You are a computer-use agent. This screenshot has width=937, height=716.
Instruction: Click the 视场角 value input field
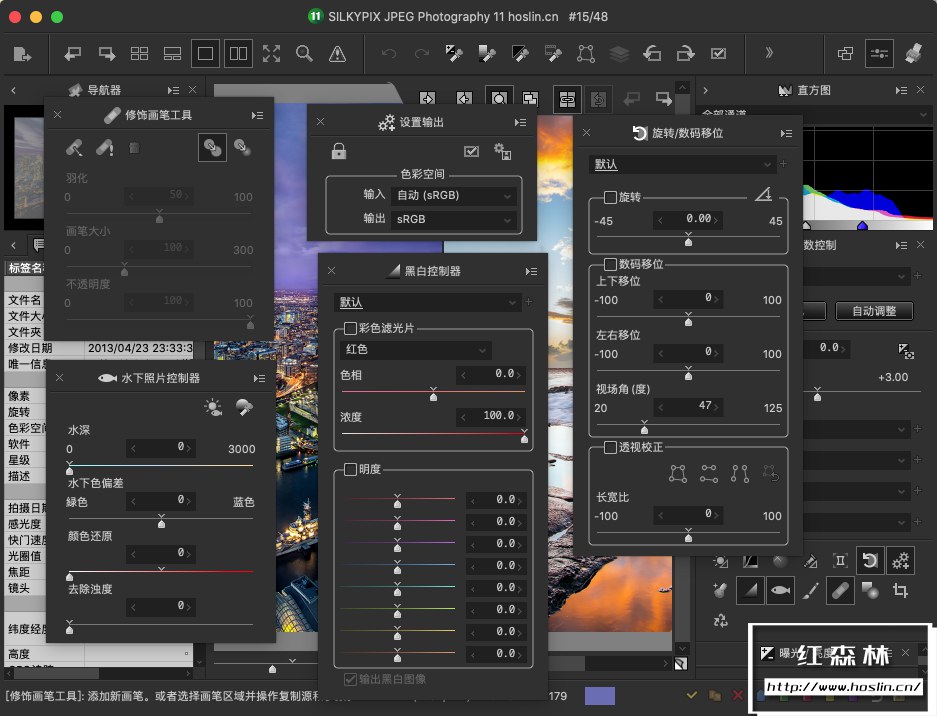click(x=688, y=406)
